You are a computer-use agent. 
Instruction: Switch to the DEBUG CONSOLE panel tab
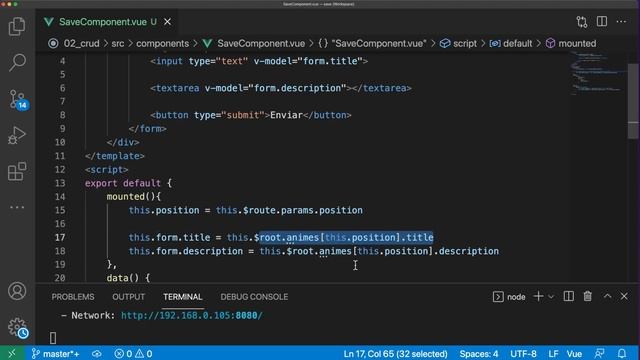pos(254,297)
